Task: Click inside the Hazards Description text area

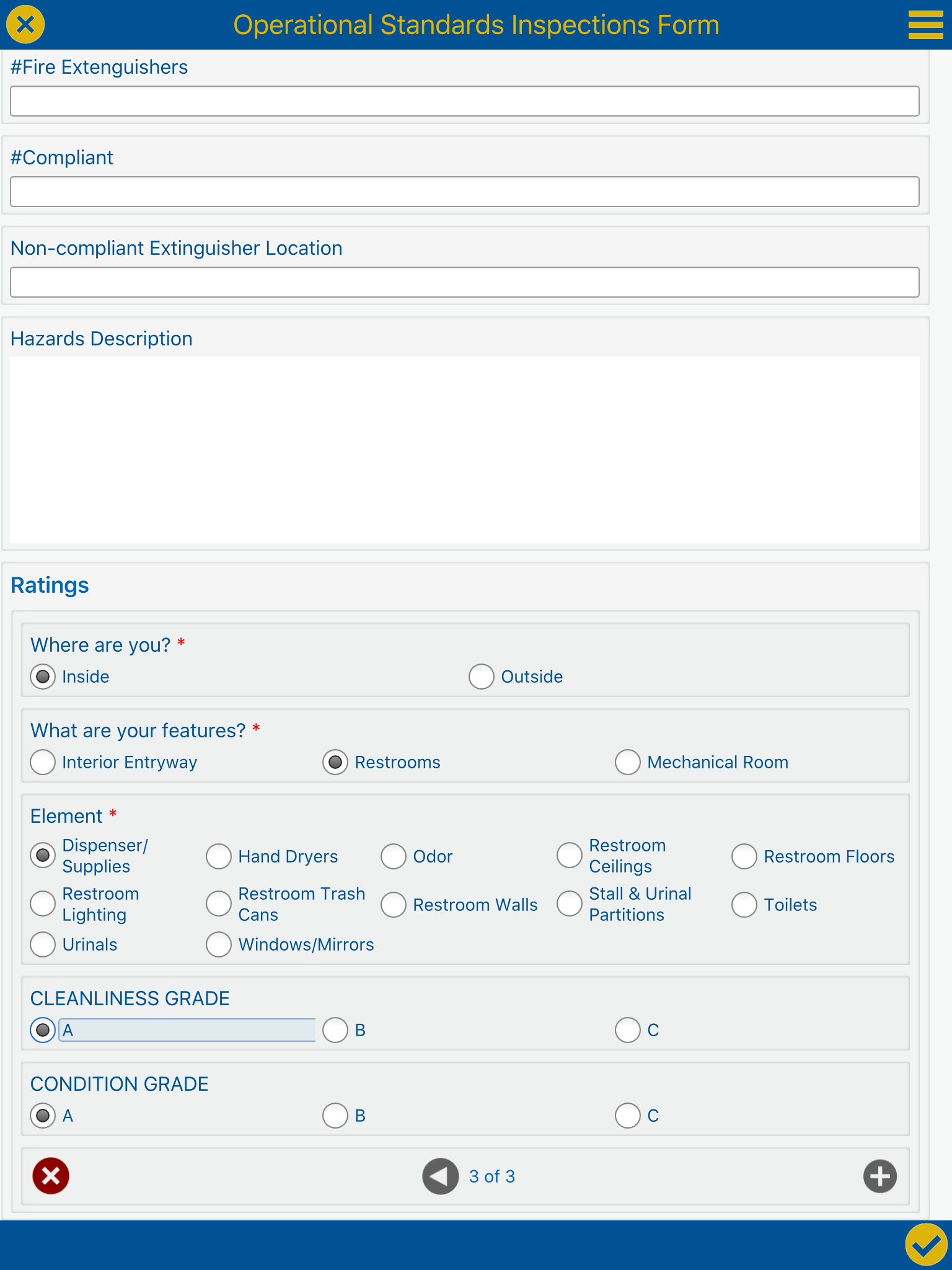Action: [x=465, y=450]
